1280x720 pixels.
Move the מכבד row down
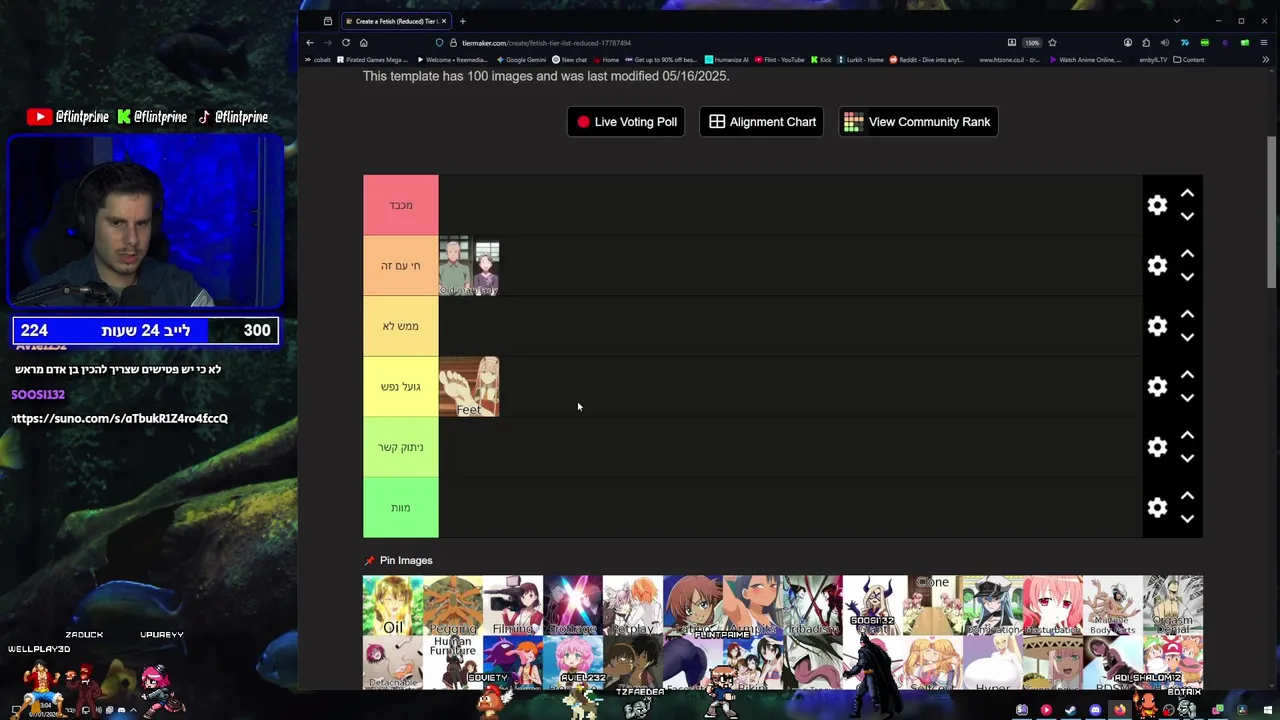click(1187, 216)
